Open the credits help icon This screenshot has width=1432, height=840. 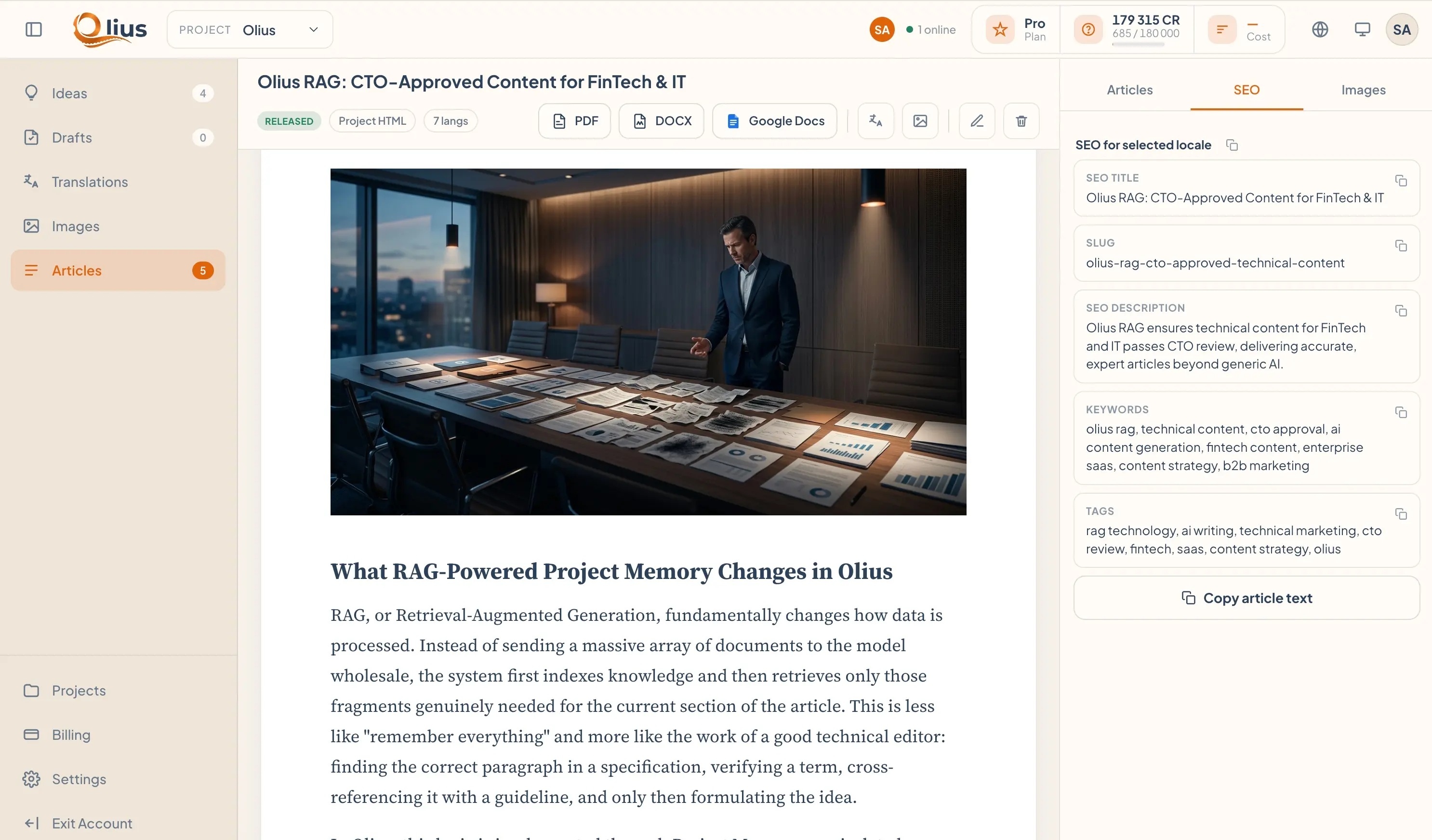point(1088,29)
